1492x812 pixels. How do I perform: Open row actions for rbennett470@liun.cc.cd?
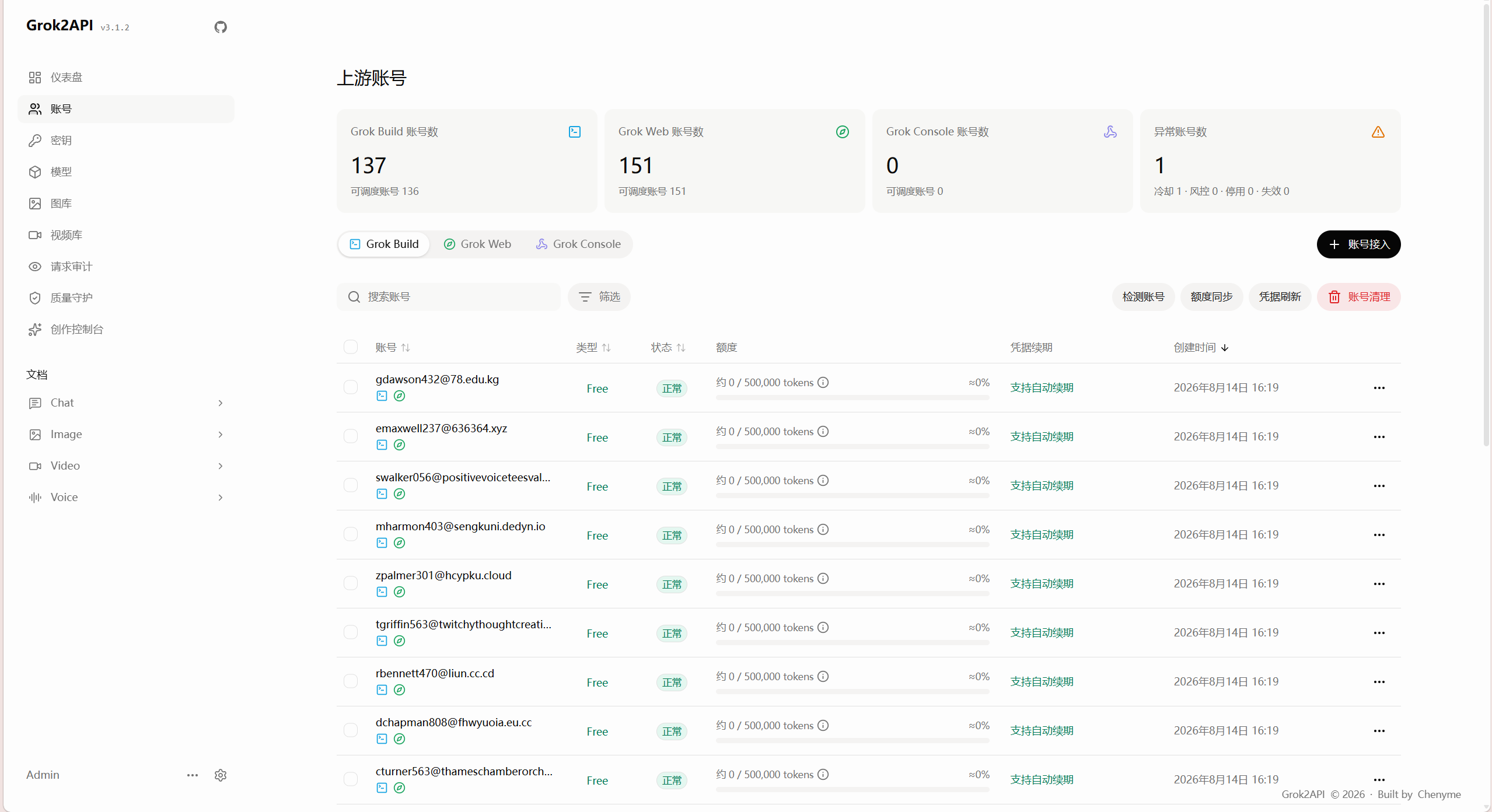tap(1379, 682)
